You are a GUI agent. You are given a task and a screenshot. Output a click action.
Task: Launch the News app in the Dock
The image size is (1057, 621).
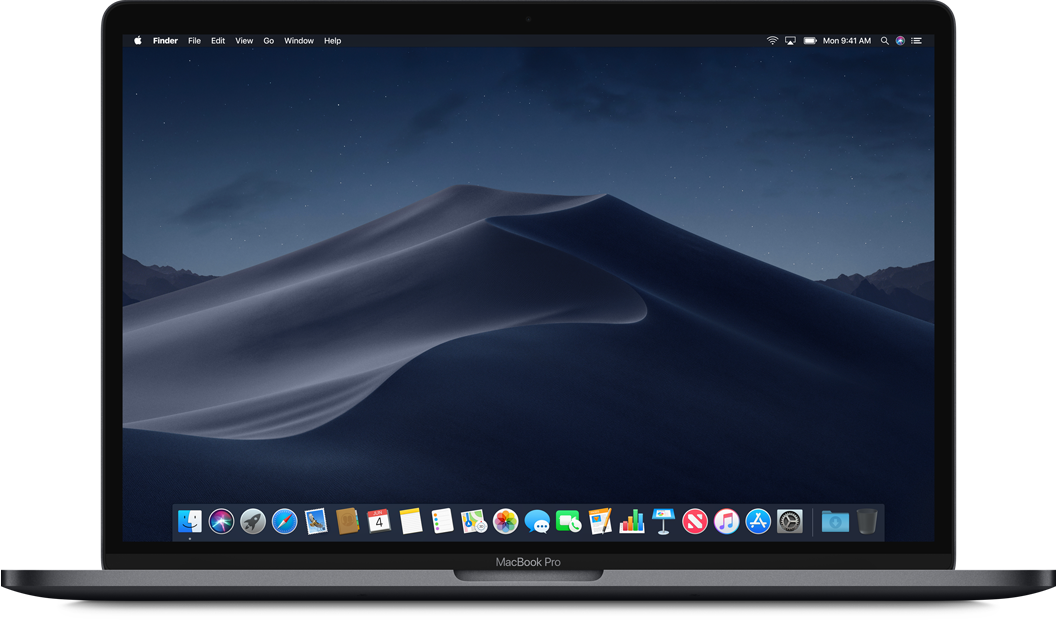coord(695,521)
